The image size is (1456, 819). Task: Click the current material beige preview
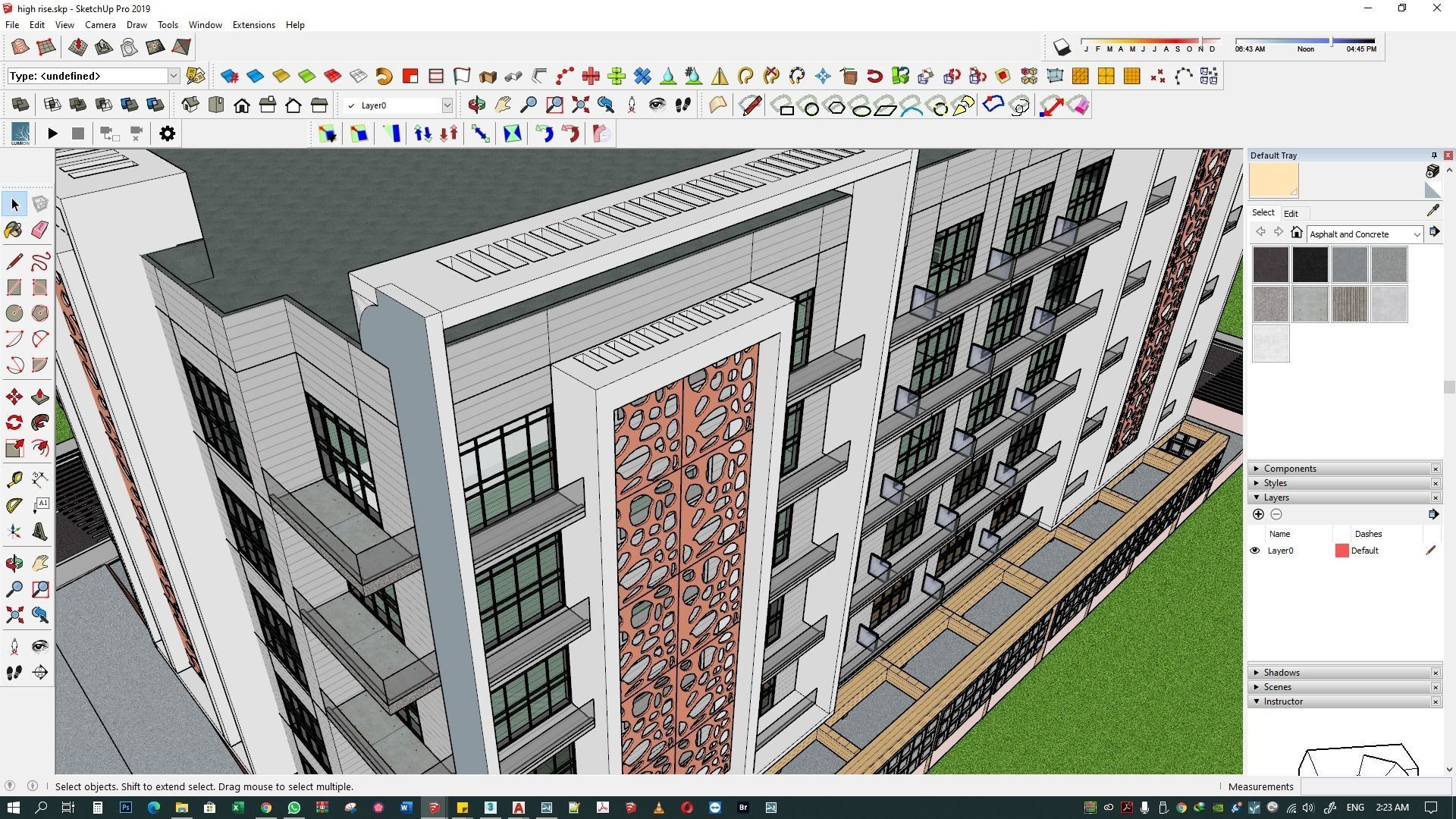[x=1274, y=180]
